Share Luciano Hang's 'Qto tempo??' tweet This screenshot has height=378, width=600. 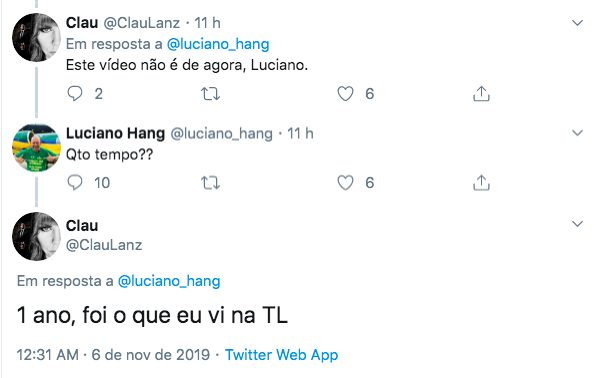[481, 183]
